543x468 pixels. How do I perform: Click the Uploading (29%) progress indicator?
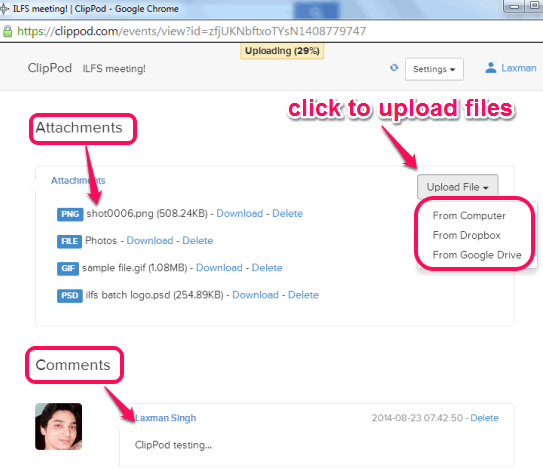[x=282, y=51]
